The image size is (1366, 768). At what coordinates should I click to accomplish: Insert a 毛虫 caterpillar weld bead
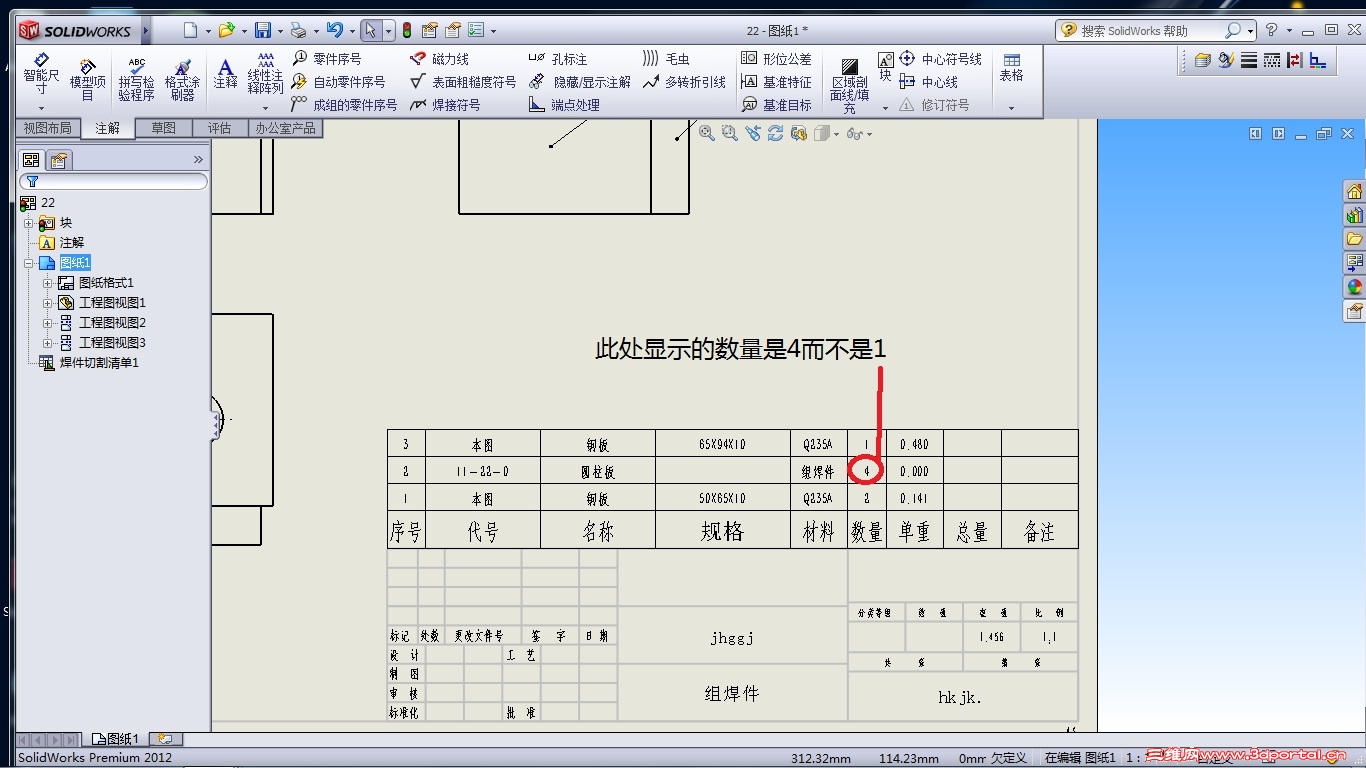pos(666,59)
